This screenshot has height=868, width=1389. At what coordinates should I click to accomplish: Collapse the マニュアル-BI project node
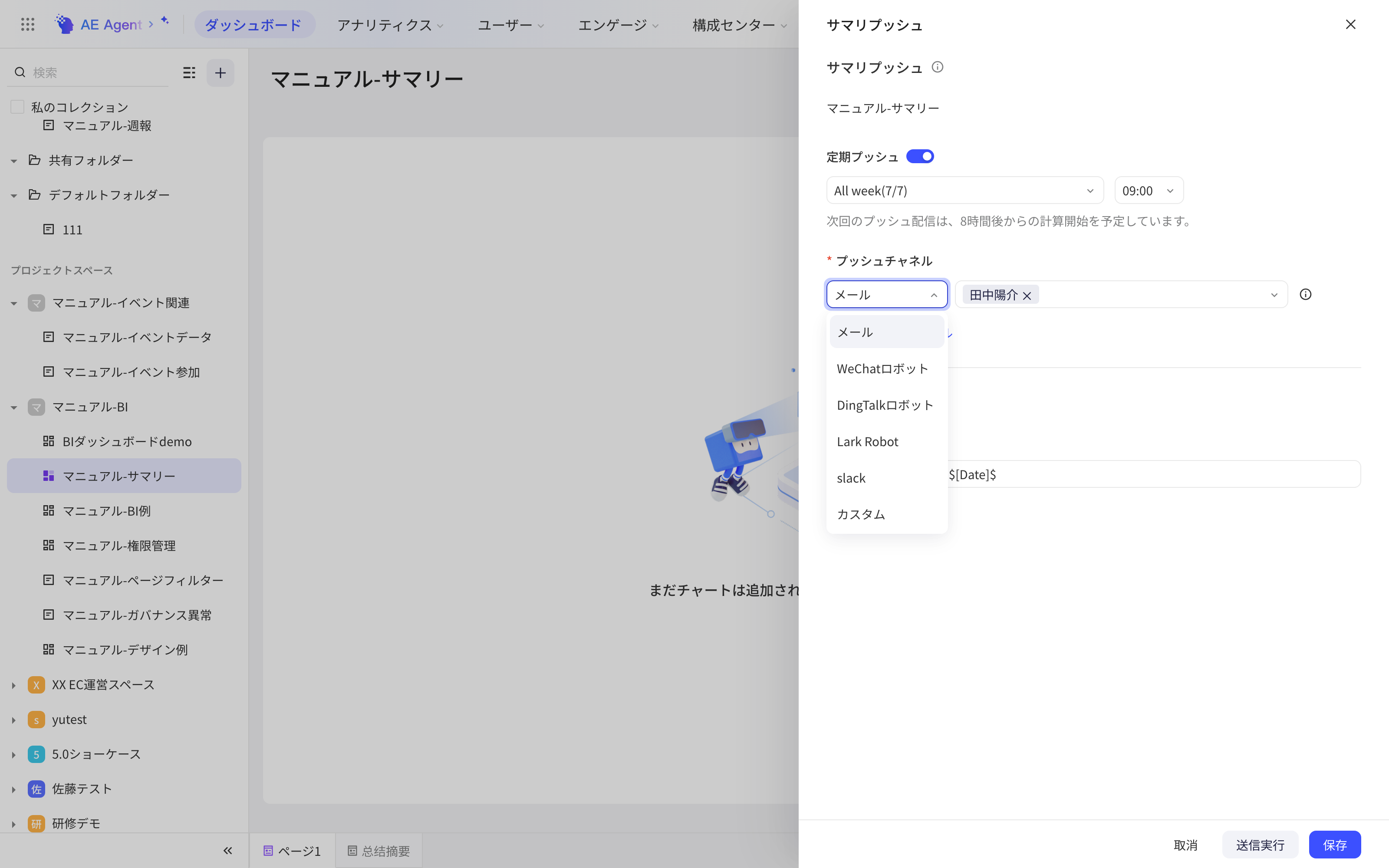tap(14, 408)
